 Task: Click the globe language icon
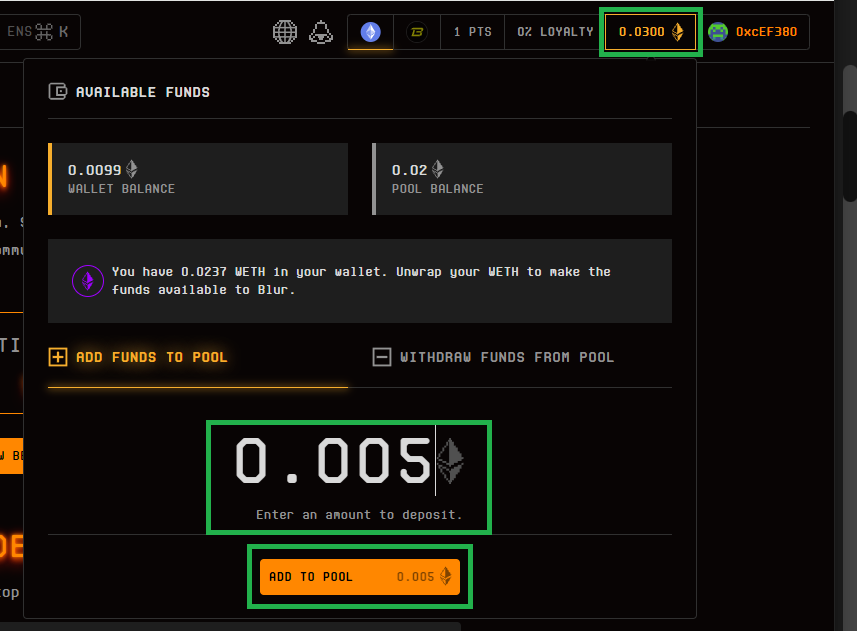click(285, 32)
